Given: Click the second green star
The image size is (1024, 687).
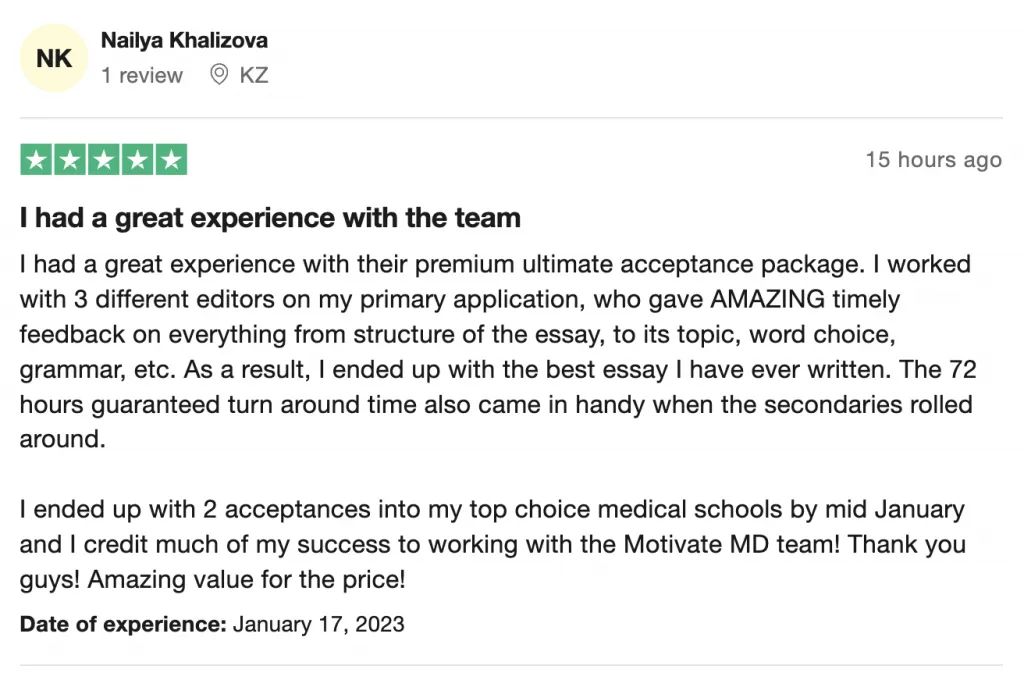Looking at the screenshot, I should click(70, 159).
